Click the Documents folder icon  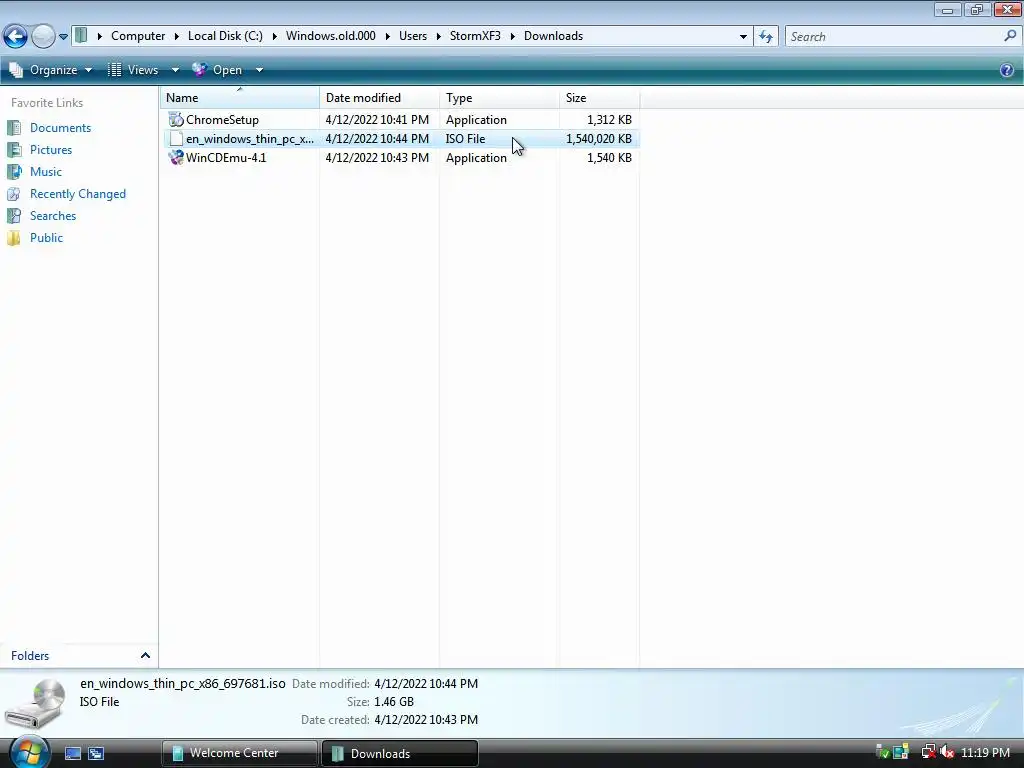pos(14,127)
